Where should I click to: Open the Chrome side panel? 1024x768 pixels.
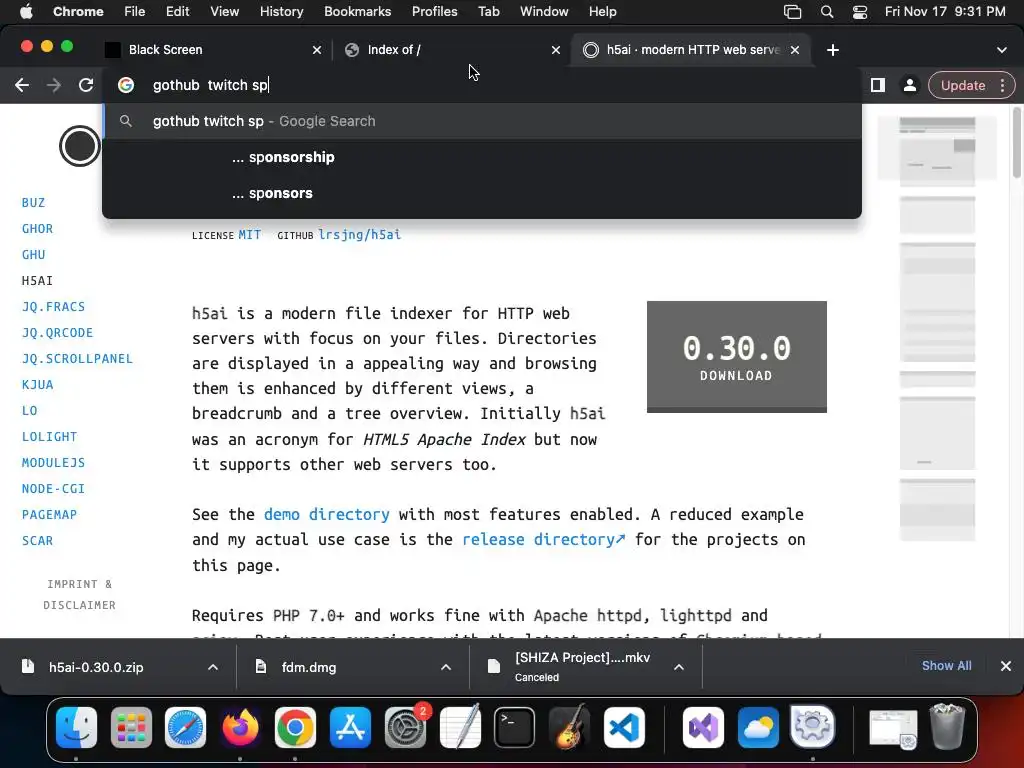pyautogui.click(x=878, y=86)
